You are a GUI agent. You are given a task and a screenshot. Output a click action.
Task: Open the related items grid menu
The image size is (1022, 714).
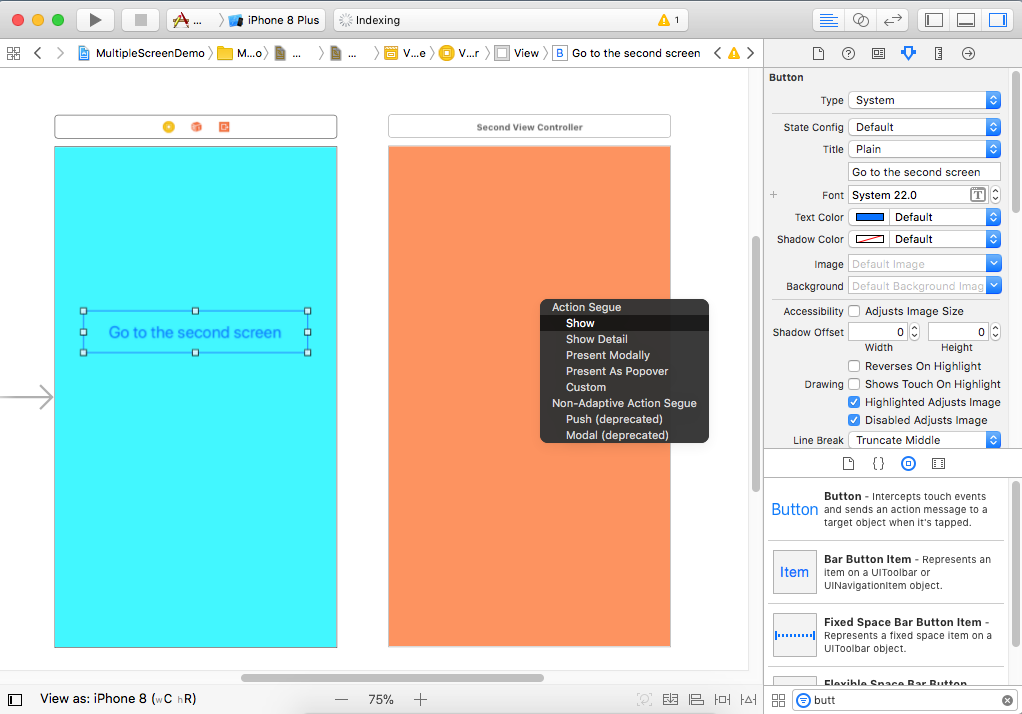tap(13, 53)
